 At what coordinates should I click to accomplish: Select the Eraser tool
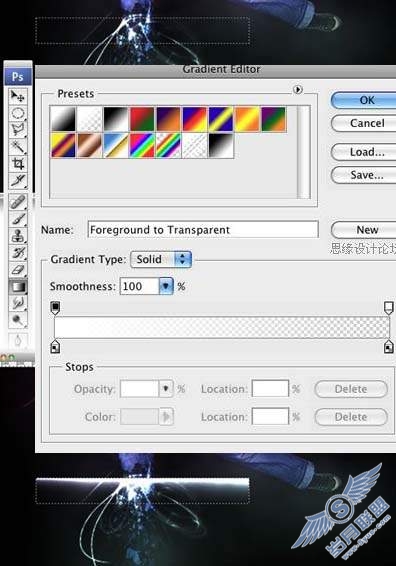(x=17, y=270)
